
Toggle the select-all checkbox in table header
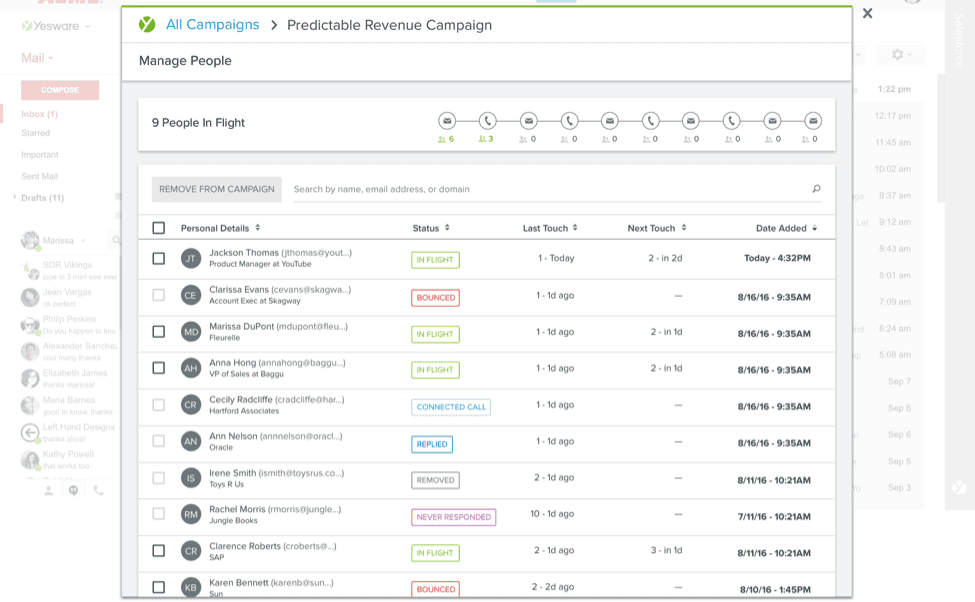(x=159, y=228)
